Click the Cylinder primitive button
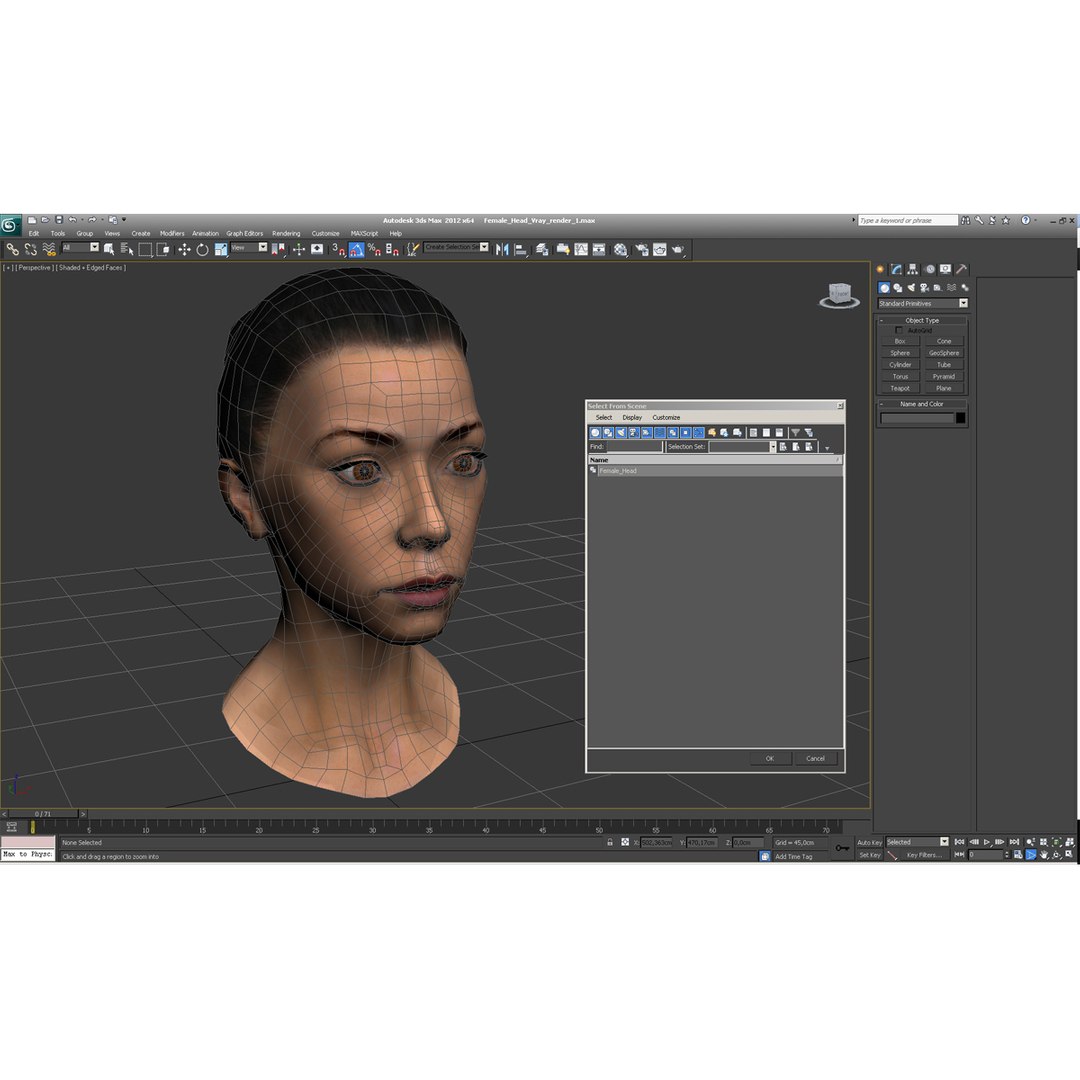This screenshot has width=1080, height=1080. pos(900,365)
